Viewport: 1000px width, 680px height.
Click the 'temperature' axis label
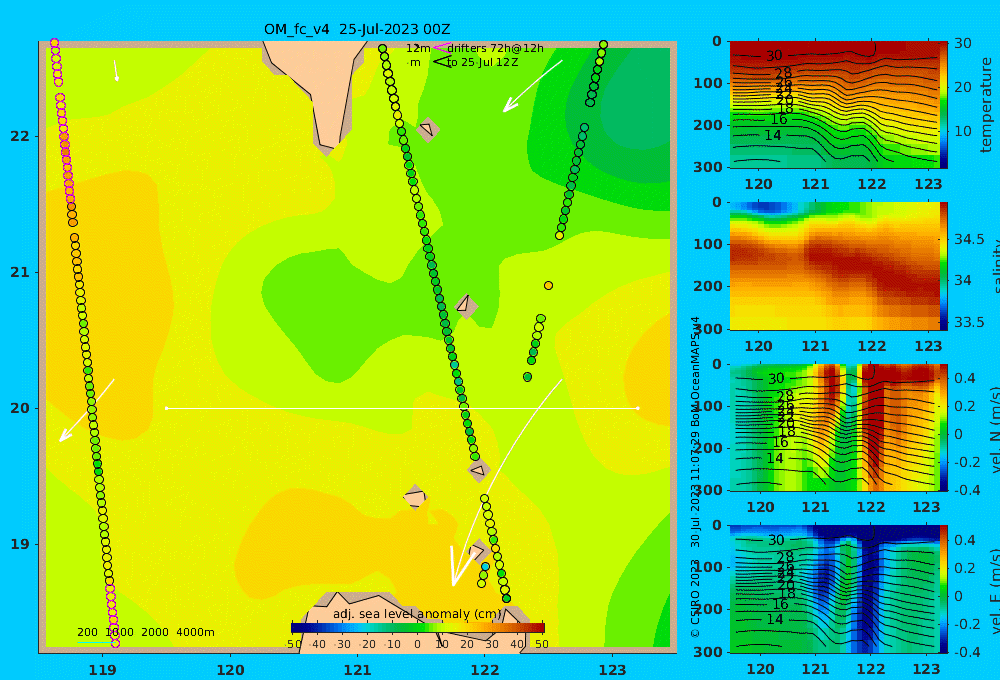(x=987, y=105)
